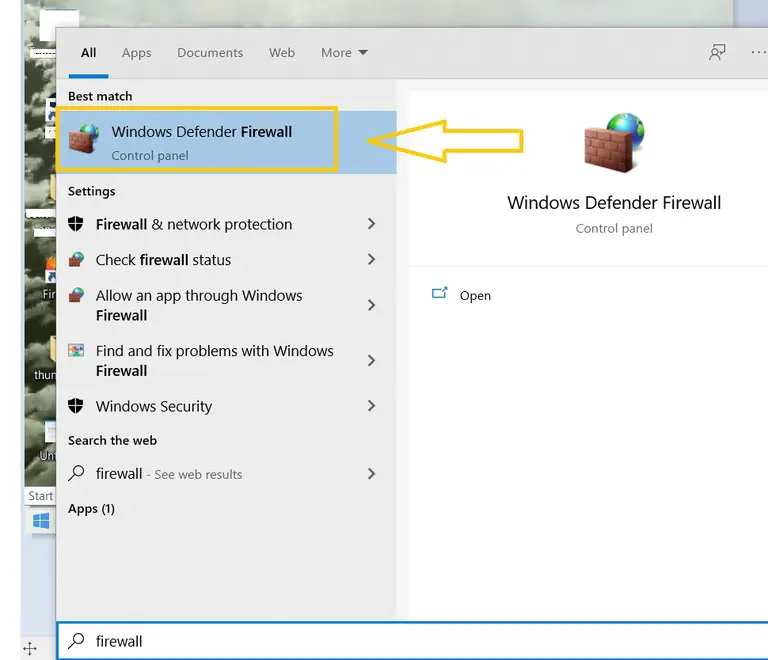Click the firewall icon beside Check firewall status
This screenshot has height=660, width=768.
click(x=76, y=259)
